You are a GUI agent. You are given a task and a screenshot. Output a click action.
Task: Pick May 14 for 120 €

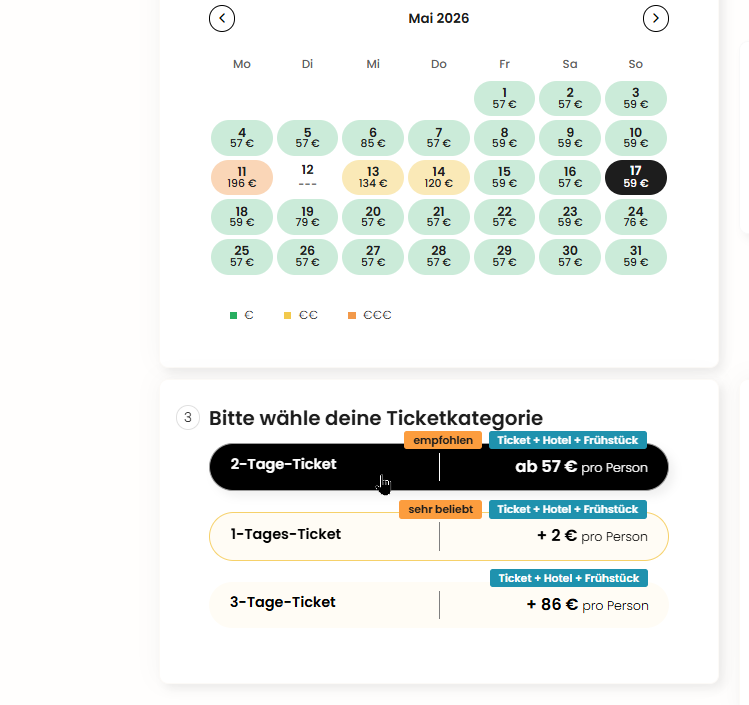click(439, 177)
